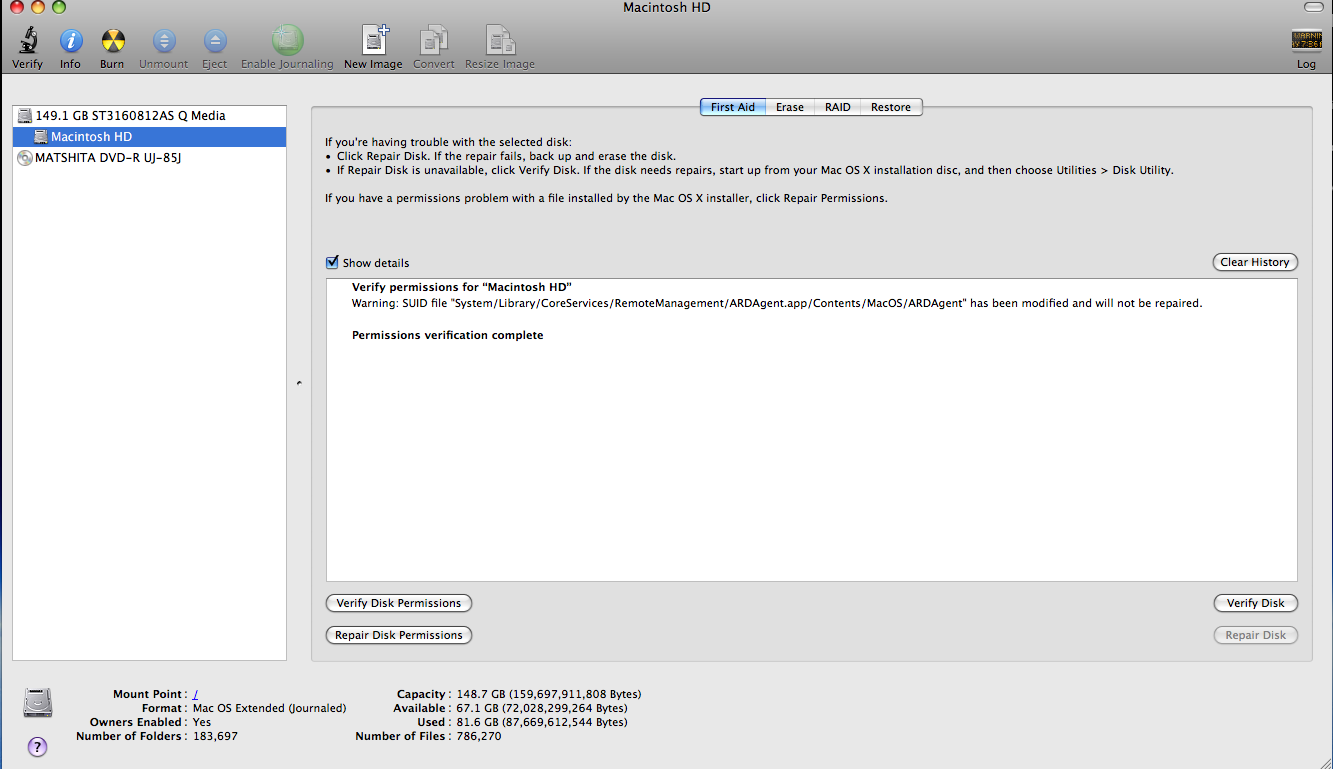The width and height of the screenshot is (1333, 769).
Task: Click hard drive icon beside Mount Point
Action: [x=38, y=703]
